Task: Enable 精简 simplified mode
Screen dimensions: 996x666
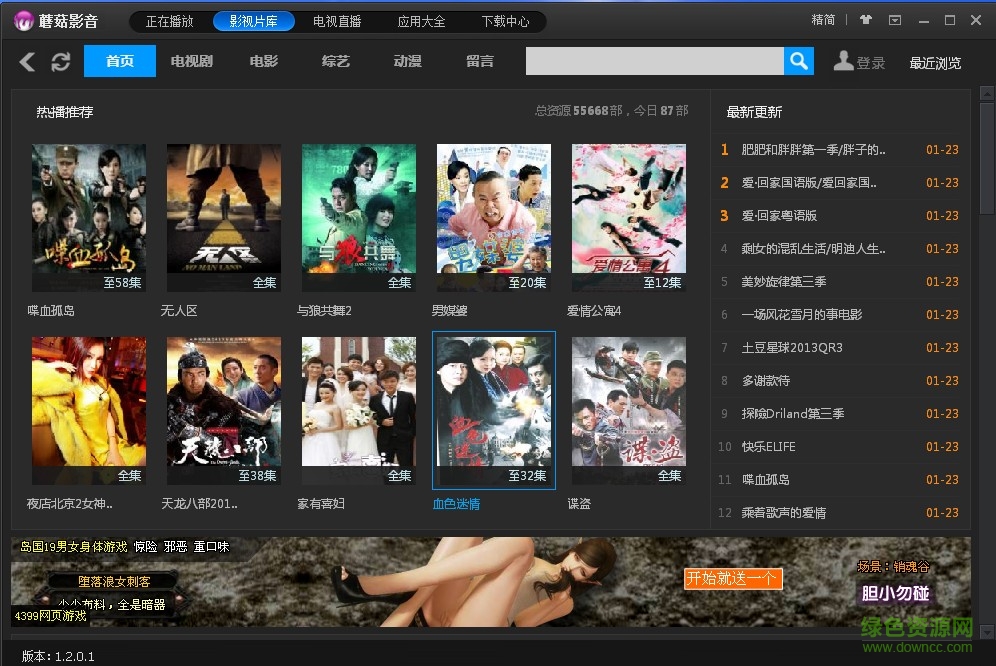Action: [x=823, y=19]
